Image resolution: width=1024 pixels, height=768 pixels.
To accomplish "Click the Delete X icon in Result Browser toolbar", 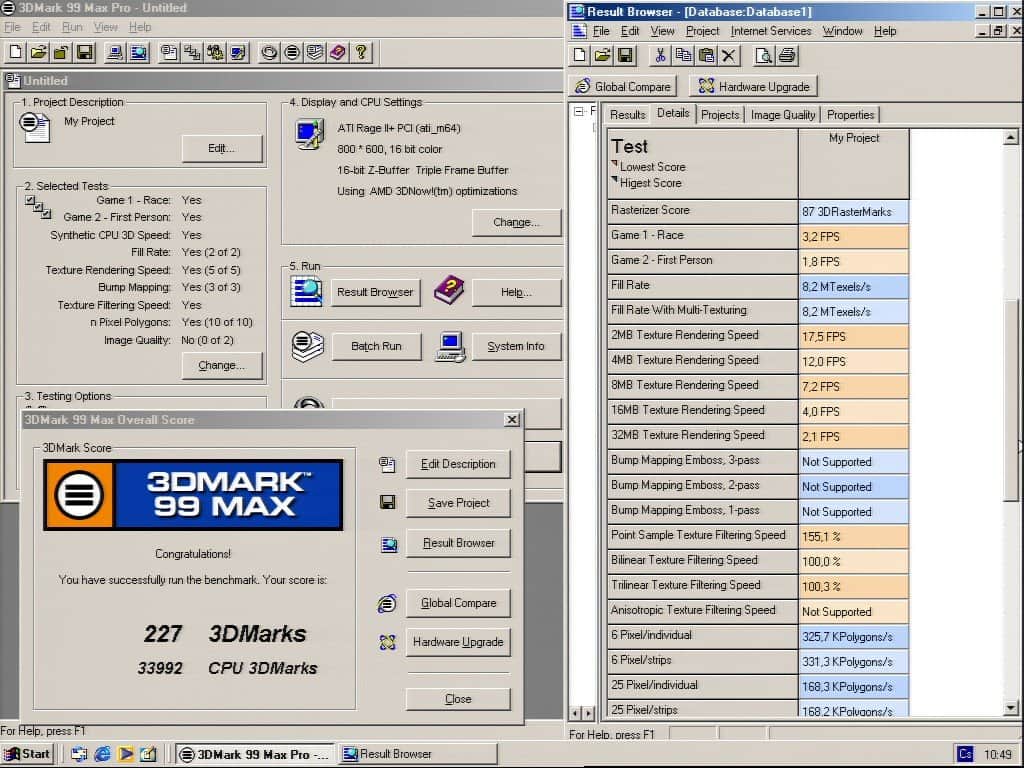I will [729, 56].
